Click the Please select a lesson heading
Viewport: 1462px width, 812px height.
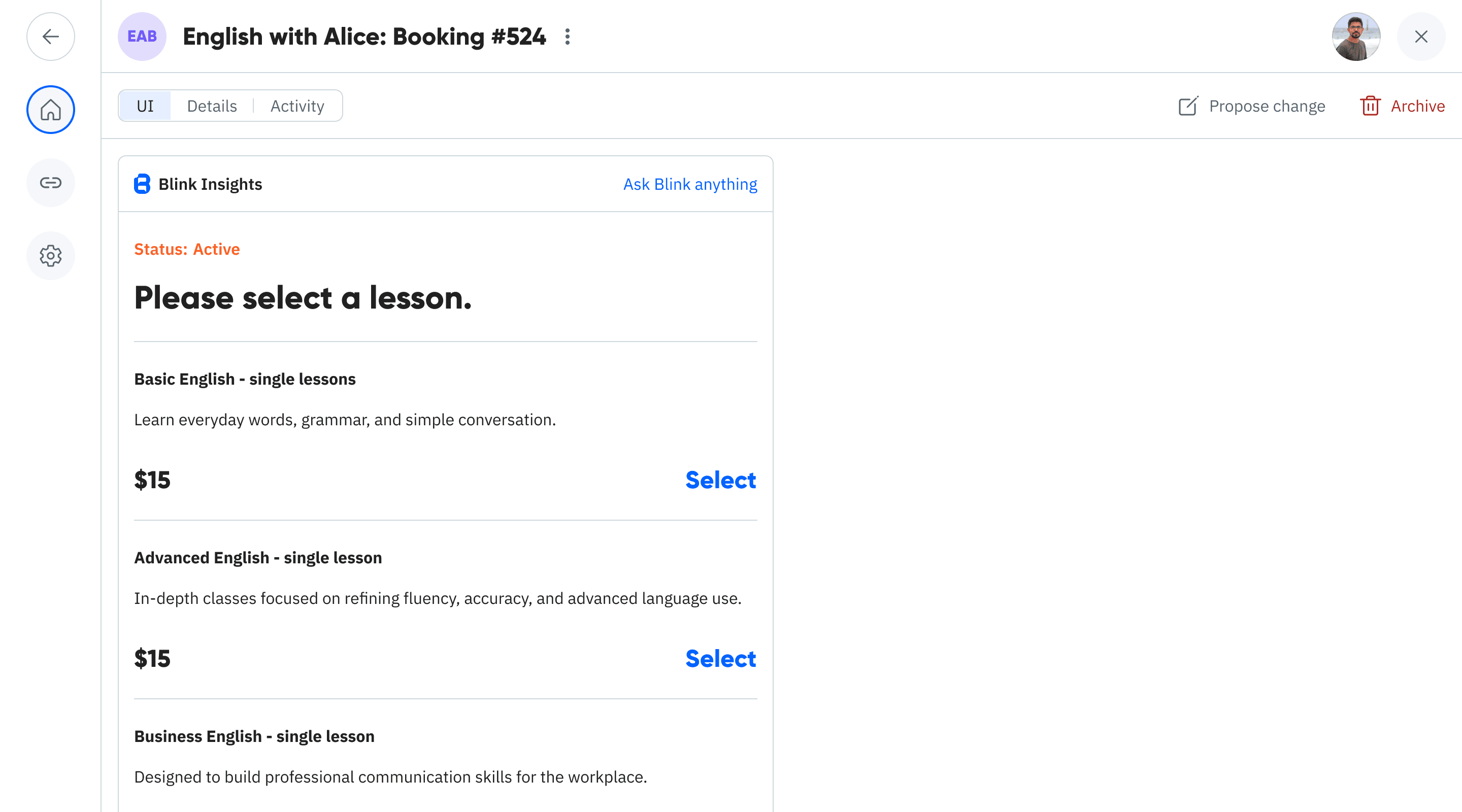click(x=303, y=297)
